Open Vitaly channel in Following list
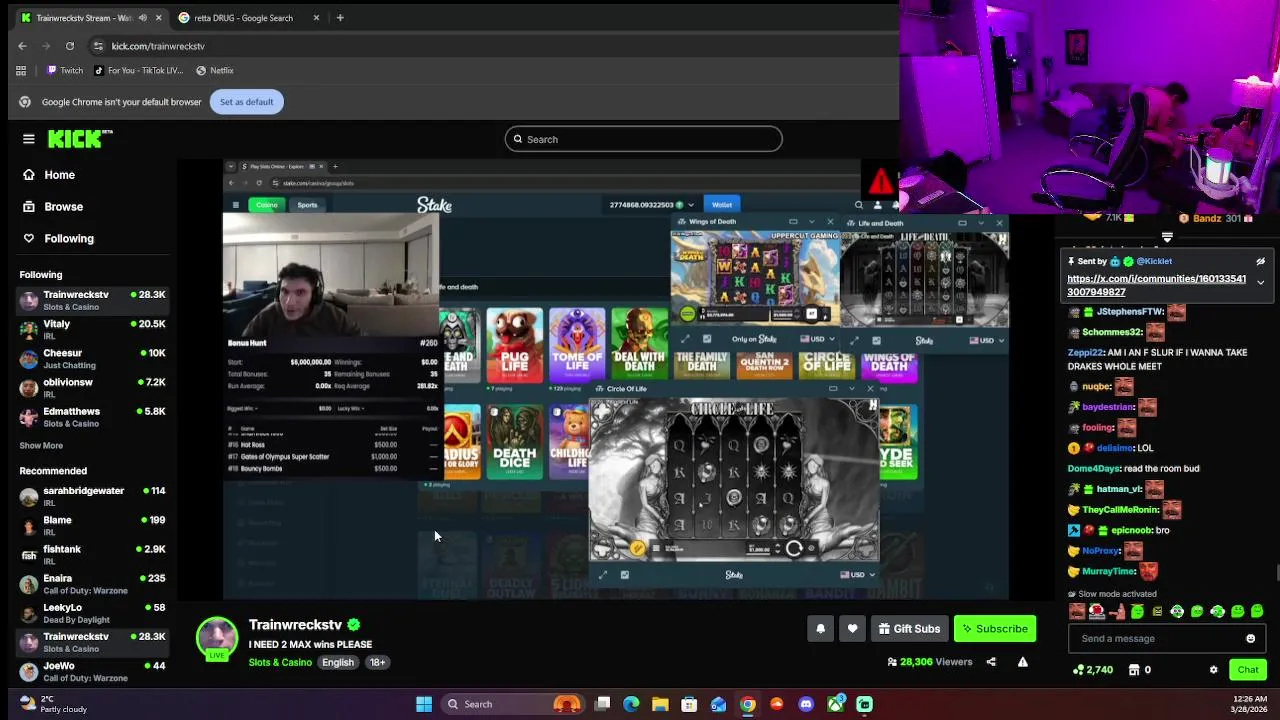 click(x=92, y=329)
